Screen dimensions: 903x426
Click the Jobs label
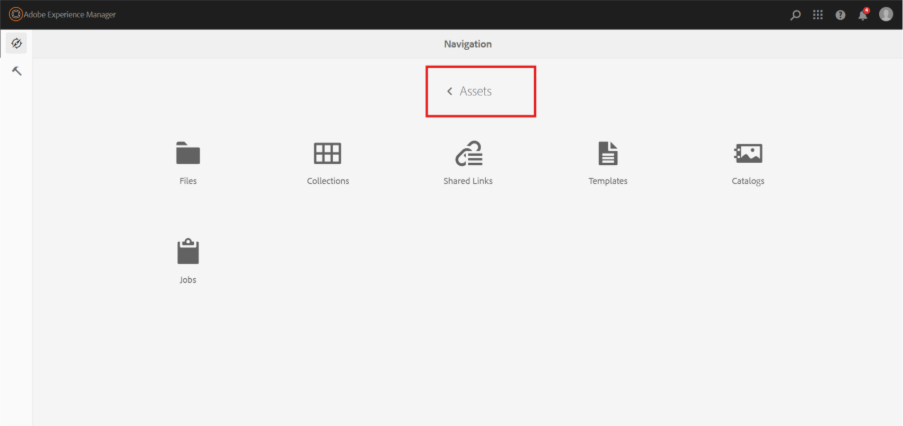click(188, 280)
